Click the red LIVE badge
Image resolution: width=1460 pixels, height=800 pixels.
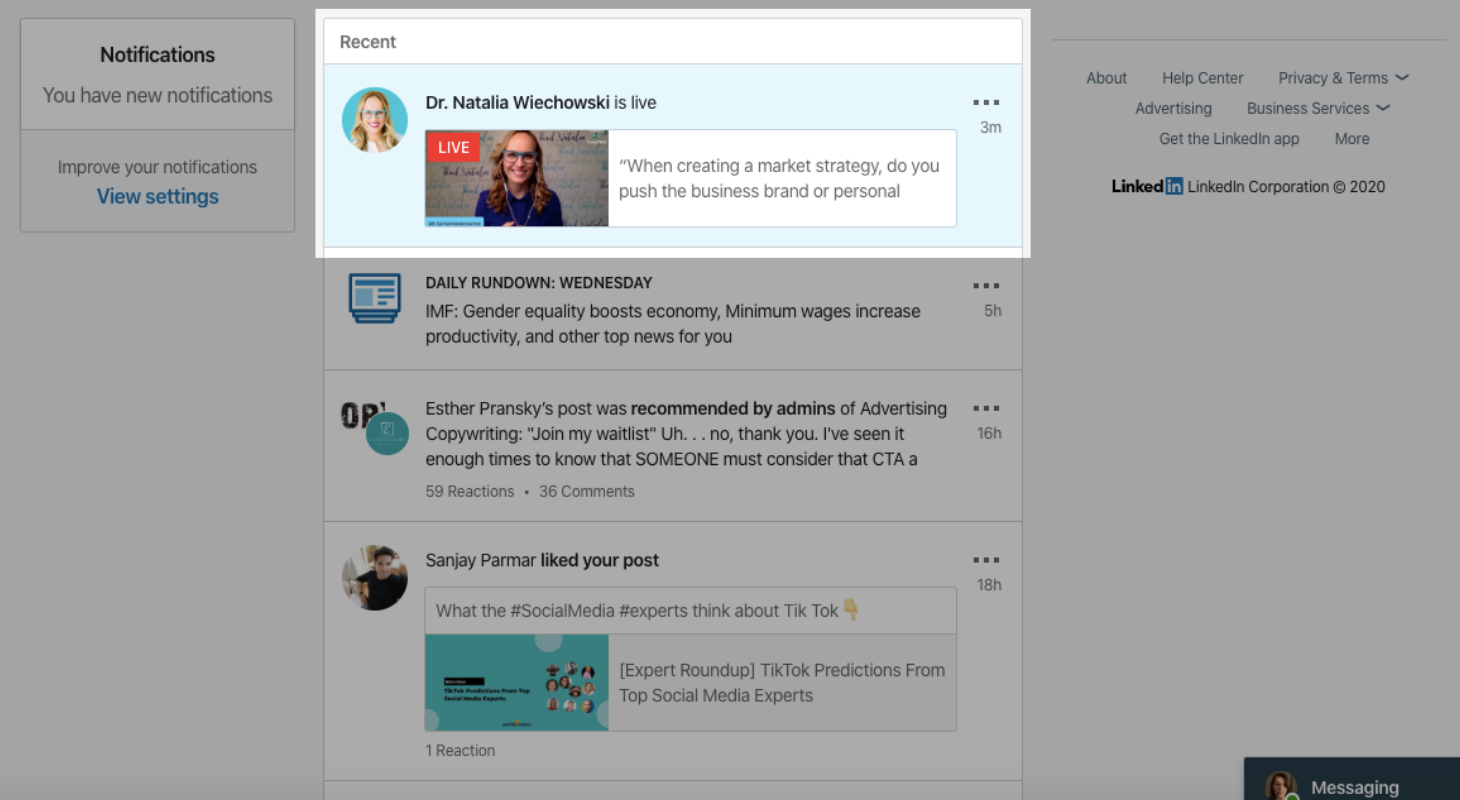click(x=453, y=147)
